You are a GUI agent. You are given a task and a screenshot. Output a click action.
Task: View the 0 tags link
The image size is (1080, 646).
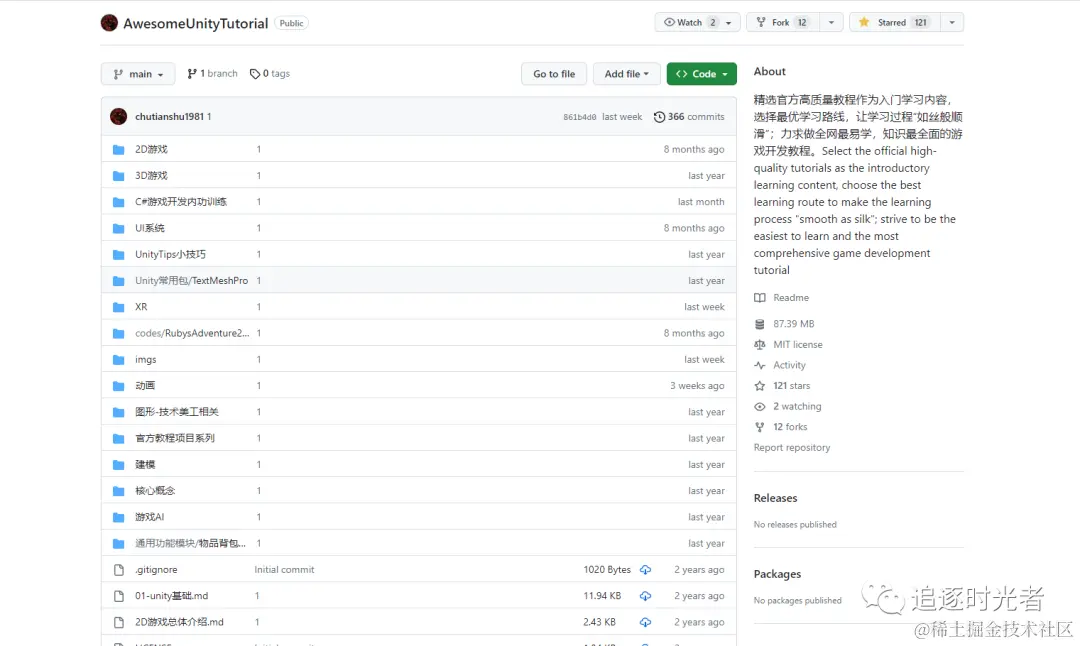(x=270, y=74)
